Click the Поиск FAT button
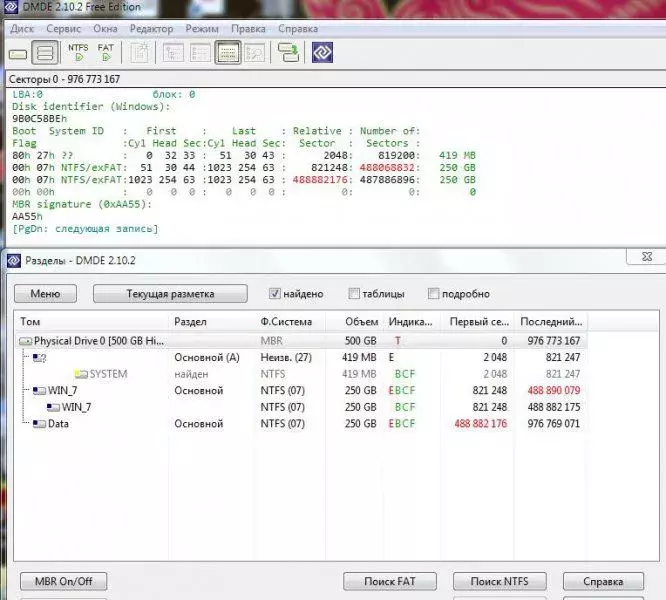This screenshot has width=666, height=600. pos(389,581)
